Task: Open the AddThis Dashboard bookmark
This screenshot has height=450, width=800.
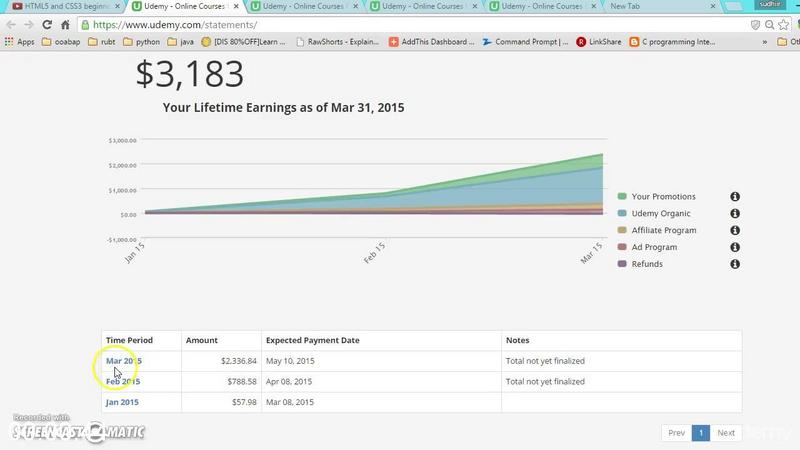Action: 432,42
